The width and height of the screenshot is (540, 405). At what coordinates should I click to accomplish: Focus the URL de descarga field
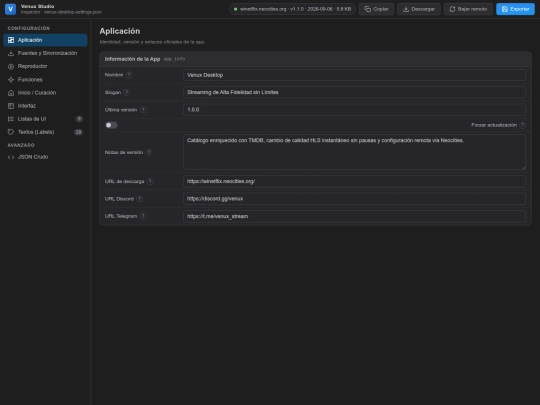click(354, 181)
